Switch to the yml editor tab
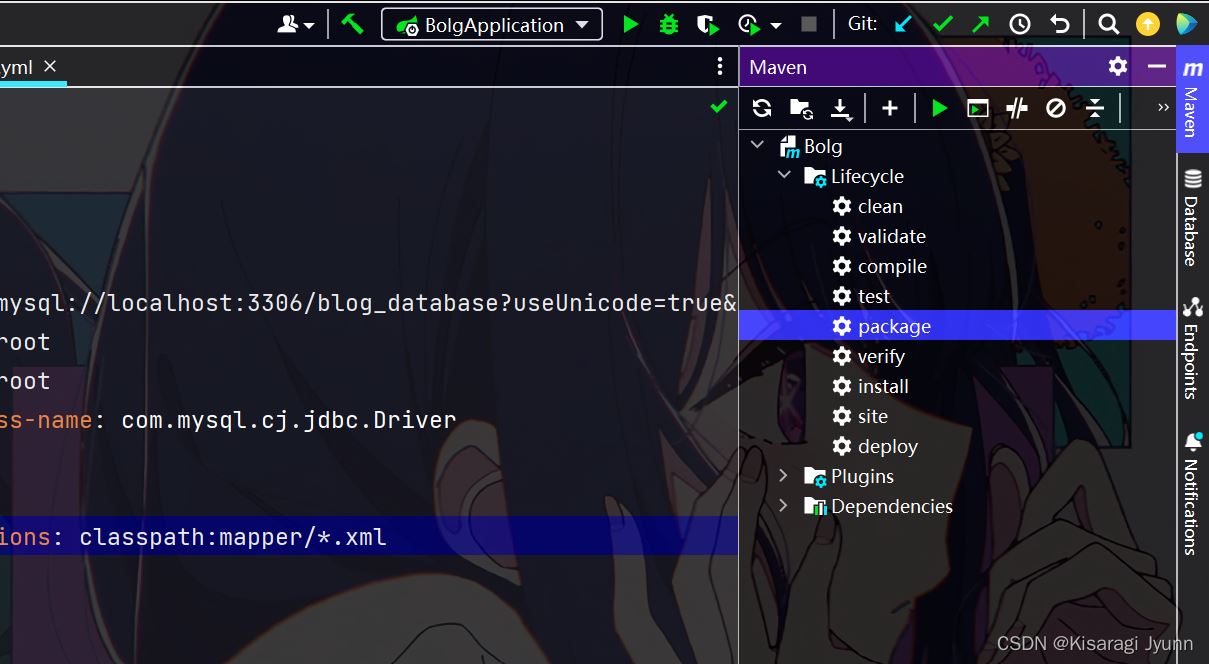Screen dimensions: 1209x664 point(16,67)
